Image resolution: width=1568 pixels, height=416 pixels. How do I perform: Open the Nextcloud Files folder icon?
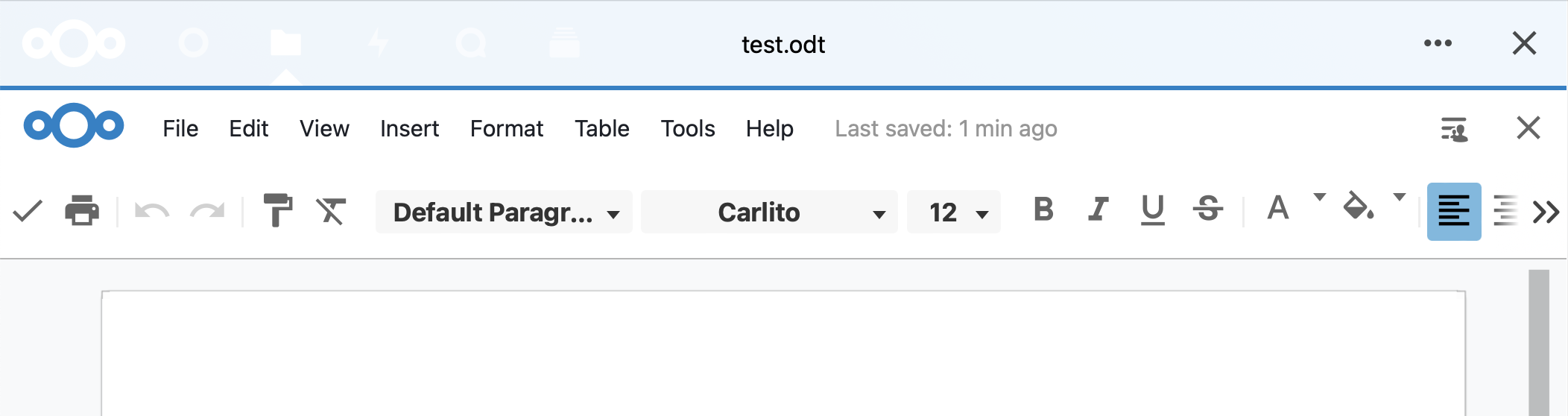coord(285,43)
